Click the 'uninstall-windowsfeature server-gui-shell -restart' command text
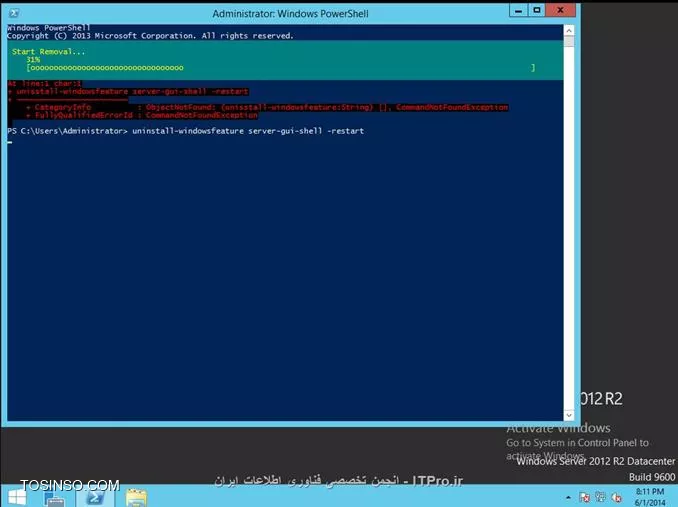 coord(248,131)
